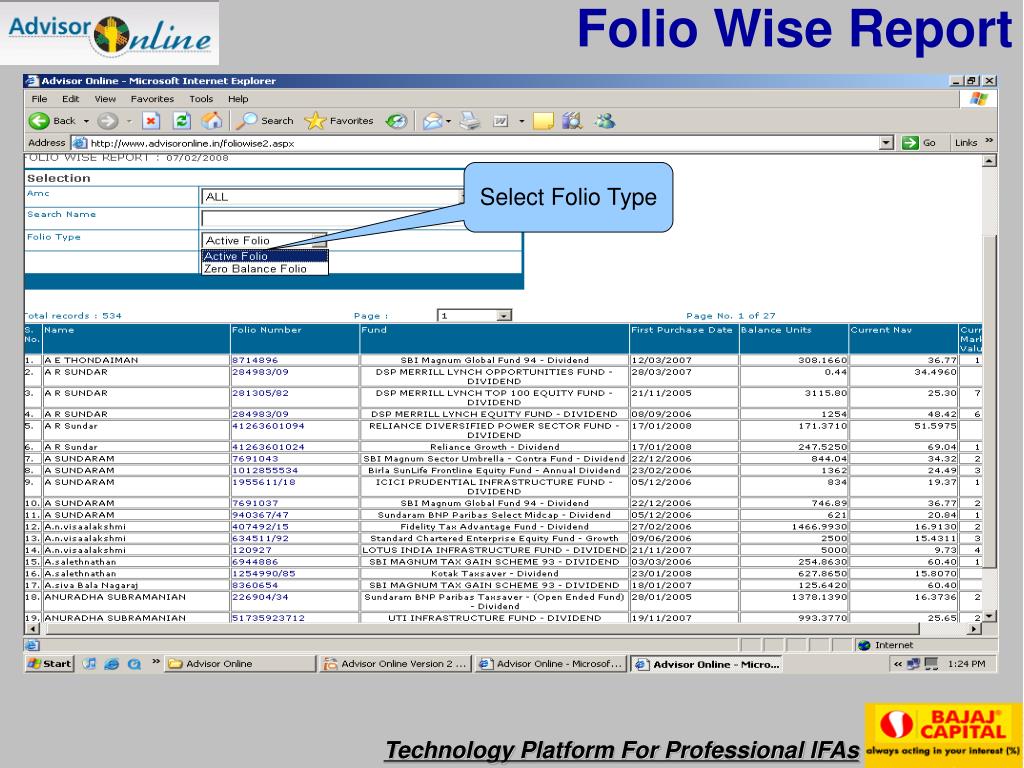Click the taskbar clock 1:24 PM
Viewport: 1024px width, 768px height.
967,664
